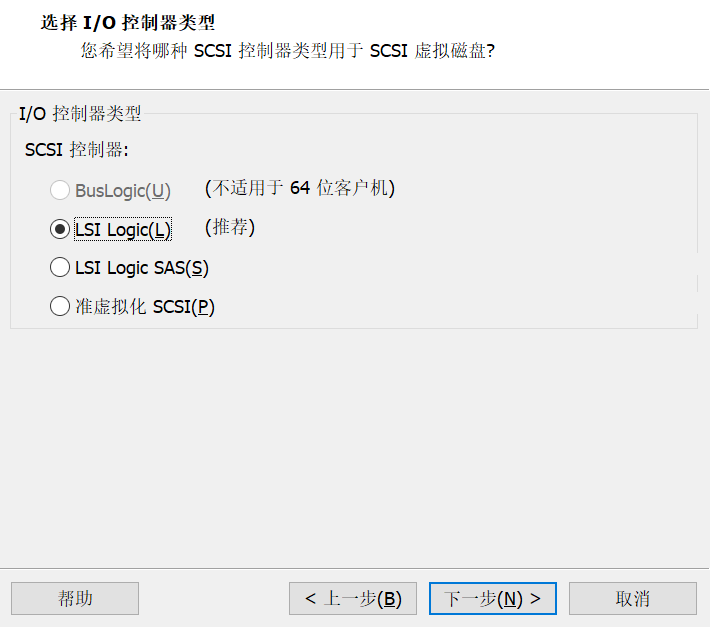Click the greyed-out BusLogic(U) label text
Viewport: 710px width, 627px height.
point(122,191)
